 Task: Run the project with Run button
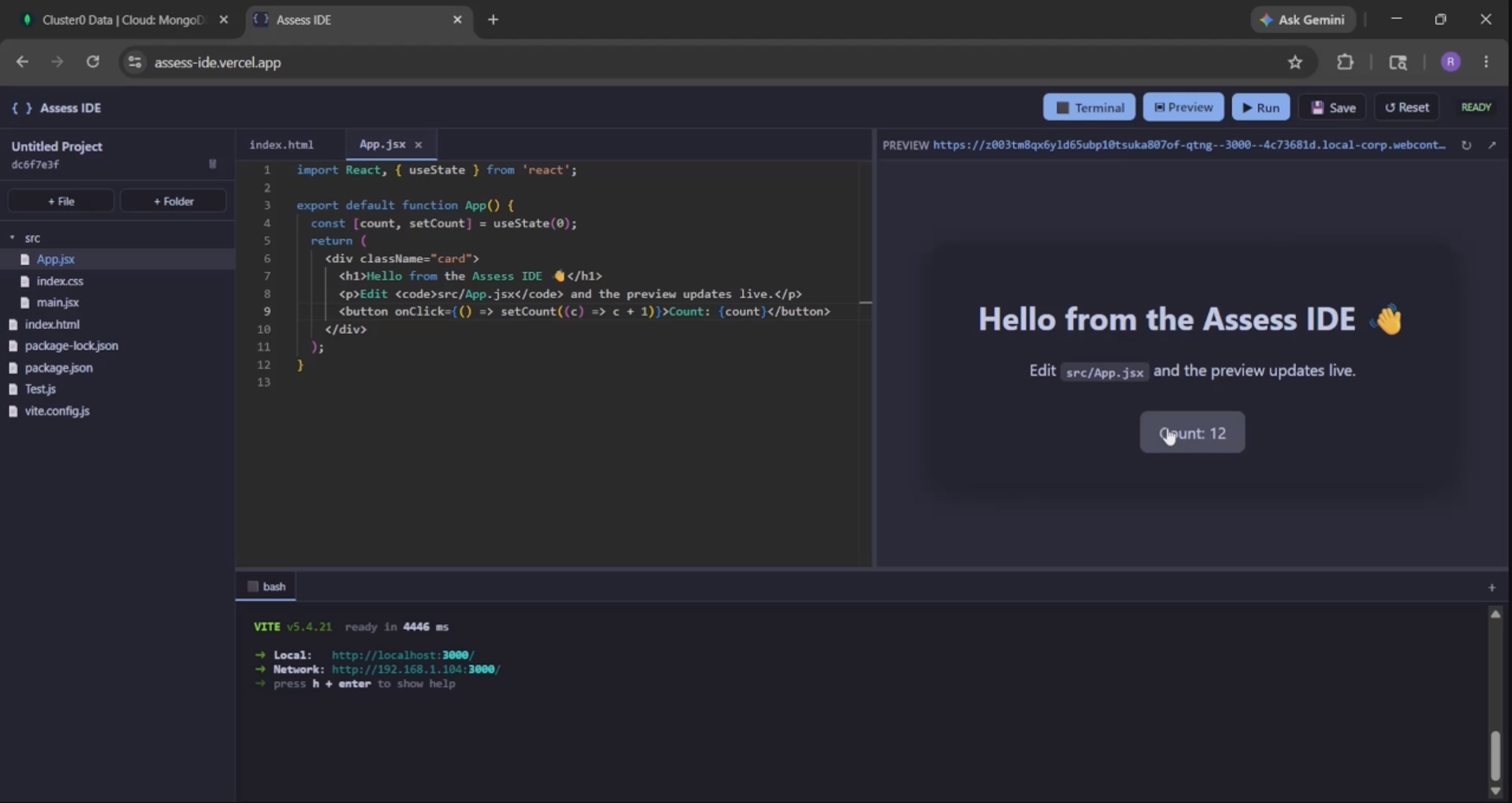1261,107
